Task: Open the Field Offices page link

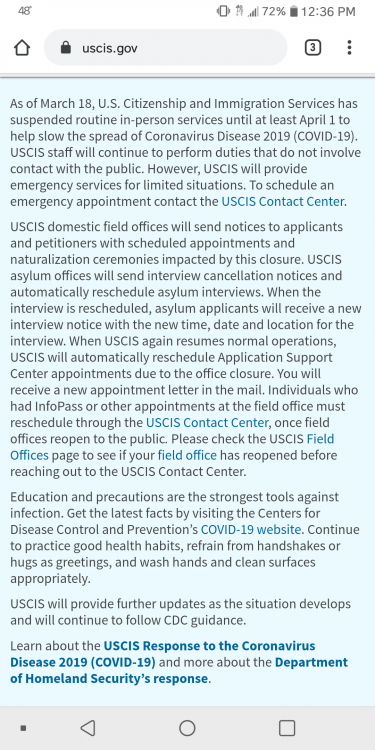Action: pyautogui.click(x=172, y=447)
